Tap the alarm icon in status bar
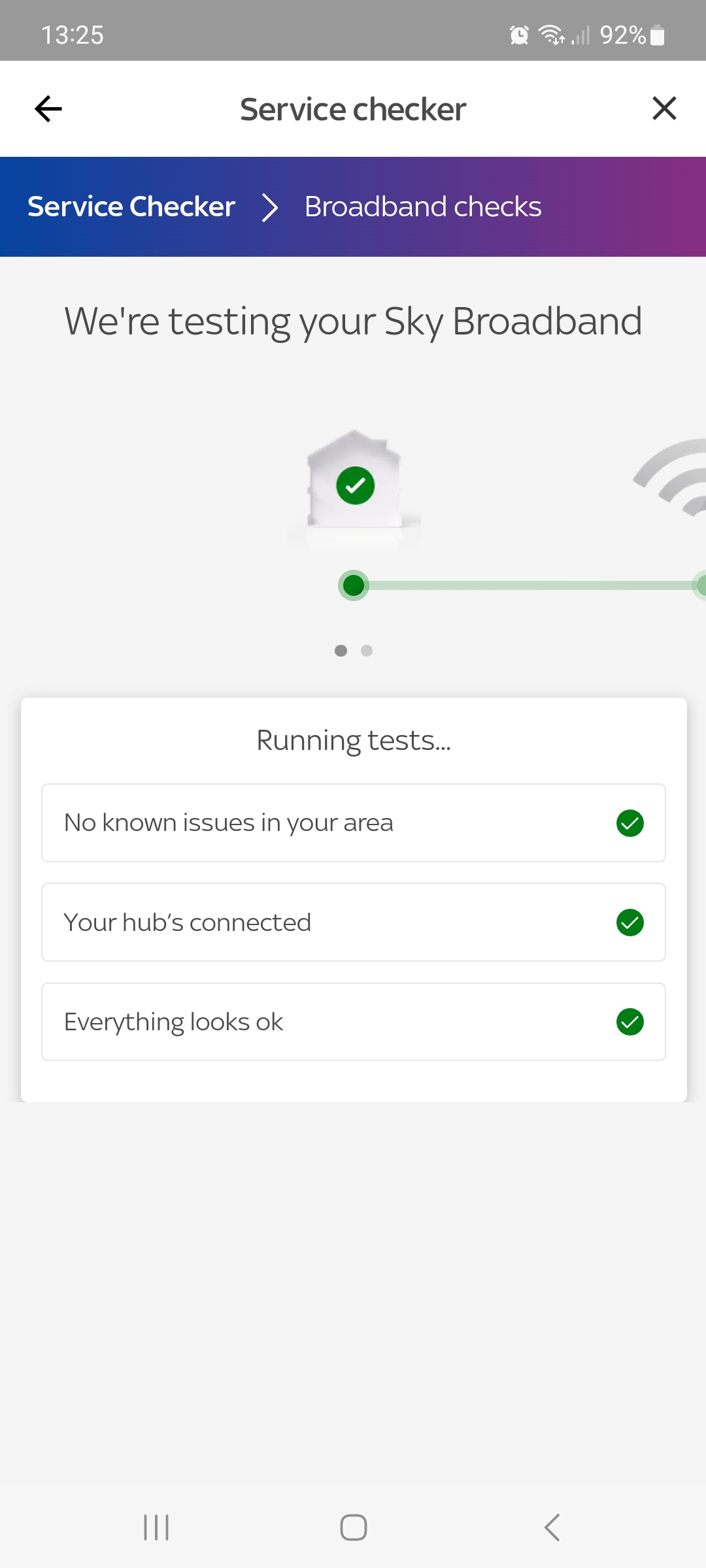Image resolution: width=706 pixels, height=1568 pixels. click(x=519, y=35)
